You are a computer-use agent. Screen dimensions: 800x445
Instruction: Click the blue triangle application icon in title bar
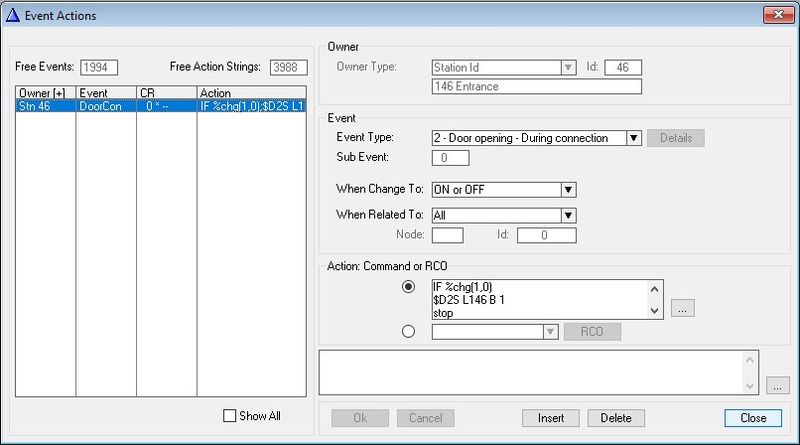12,15
